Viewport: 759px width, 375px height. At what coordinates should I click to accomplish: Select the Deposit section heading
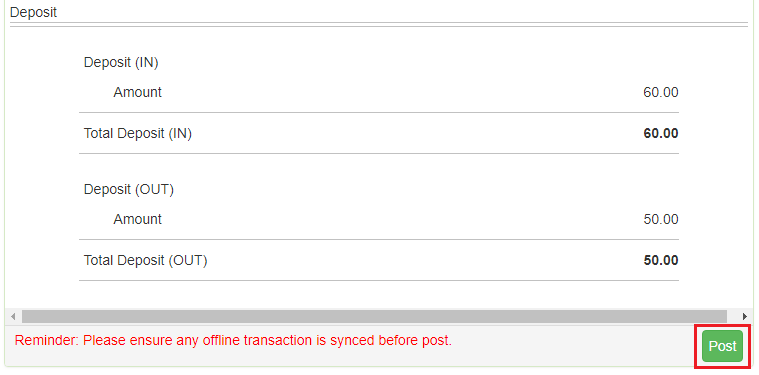[x=33, y=12]
